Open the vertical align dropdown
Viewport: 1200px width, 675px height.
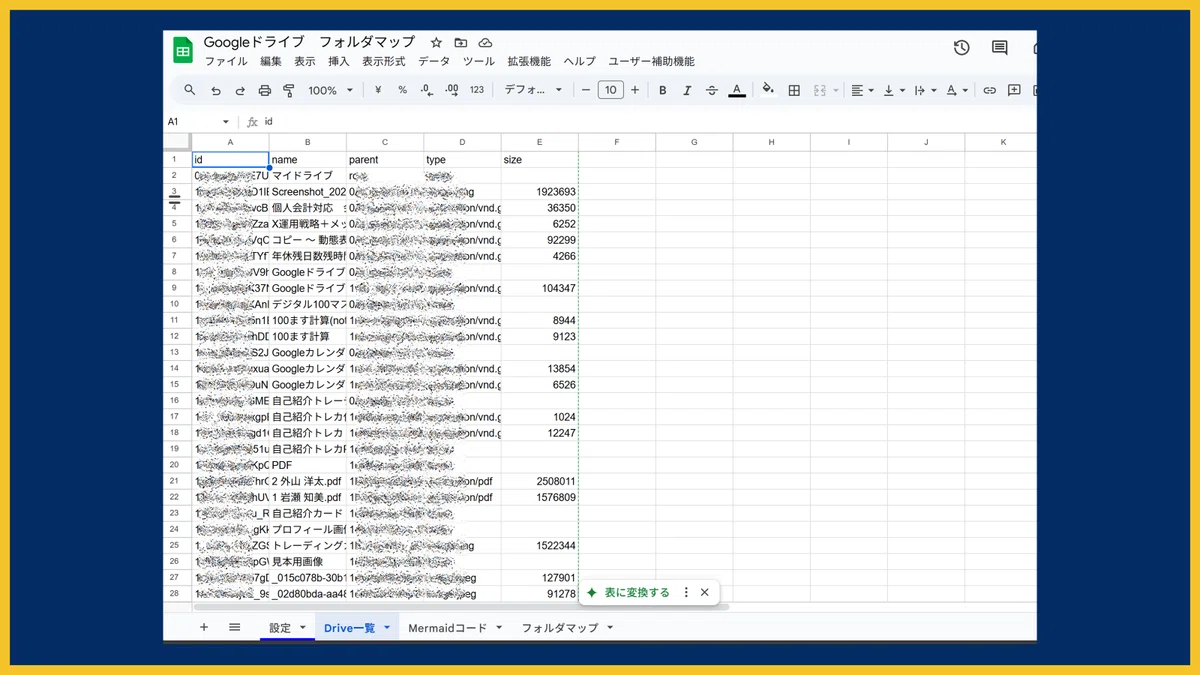point(893,90)
